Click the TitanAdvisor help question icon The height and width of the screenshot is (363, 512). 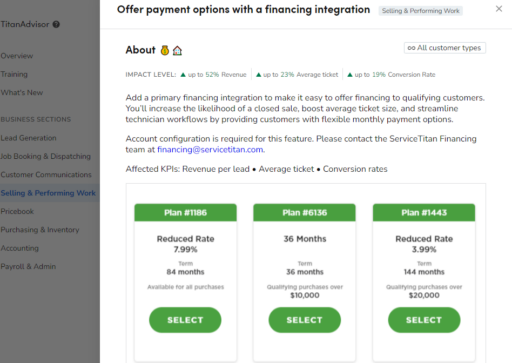tap(56, 24)
